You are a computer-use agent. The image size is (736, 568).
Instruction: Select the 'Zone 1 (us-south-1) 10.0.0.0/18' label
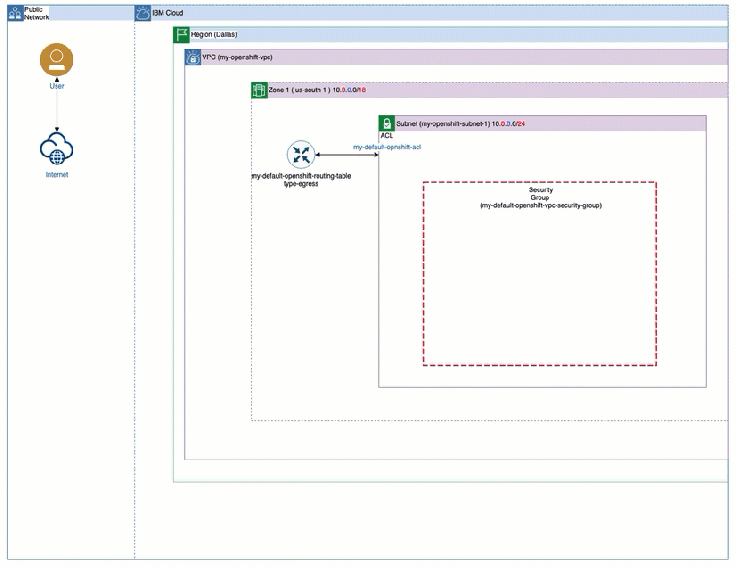pos(317,90)
